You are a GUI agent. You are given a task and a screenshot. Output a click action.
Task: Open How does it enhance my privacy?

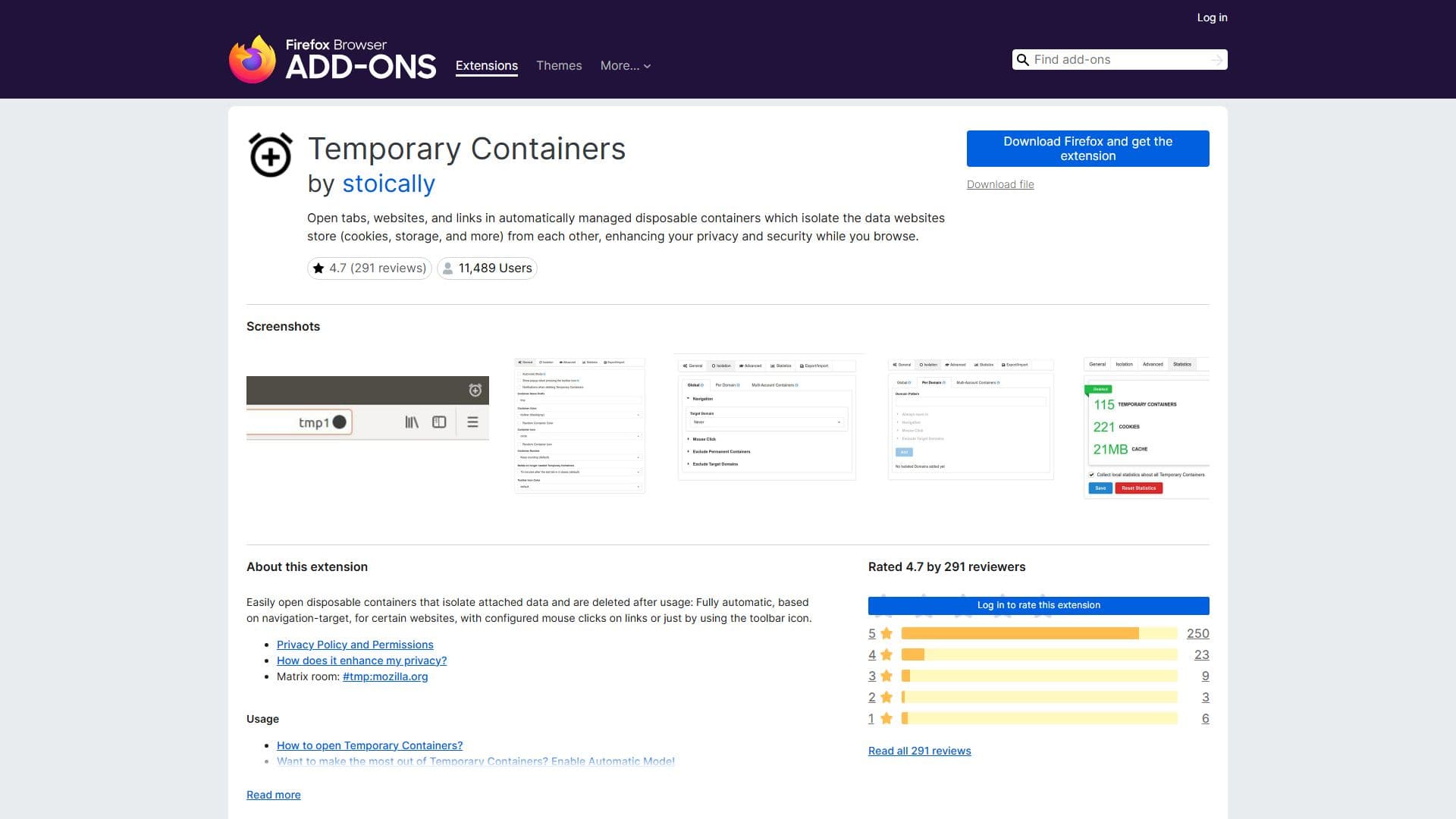pos(362,661)
